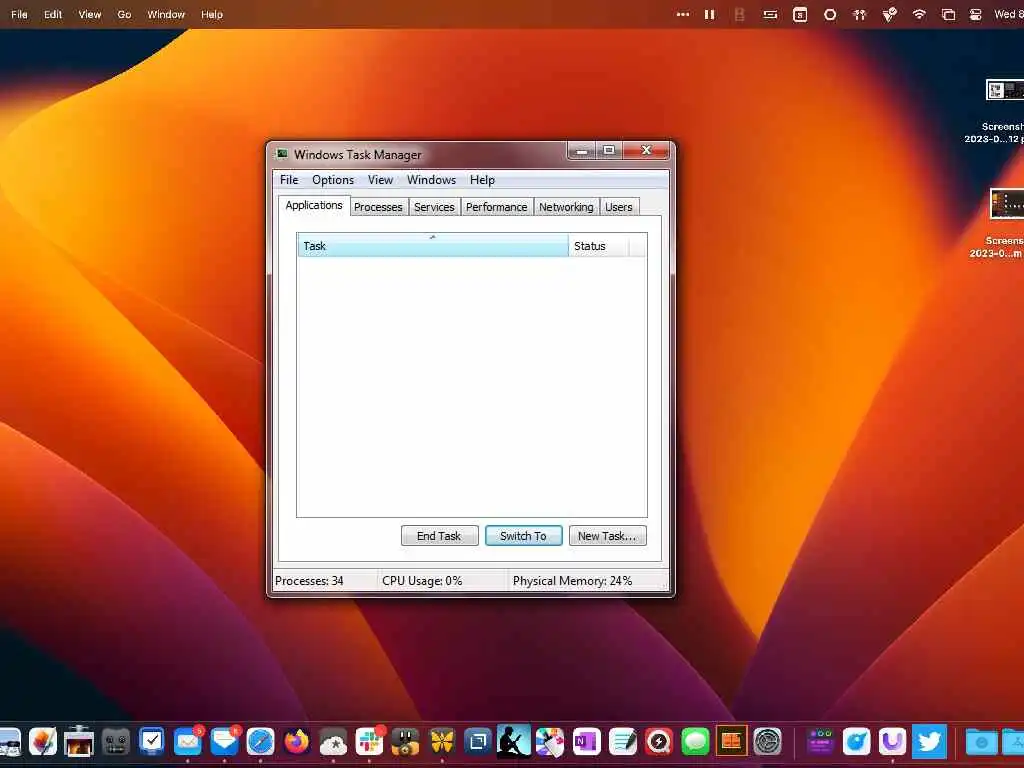Image resolution: width=1024 pixels, height=768 pixels.
Task: Click the Switch To button
Action: [x=524, y=536]
